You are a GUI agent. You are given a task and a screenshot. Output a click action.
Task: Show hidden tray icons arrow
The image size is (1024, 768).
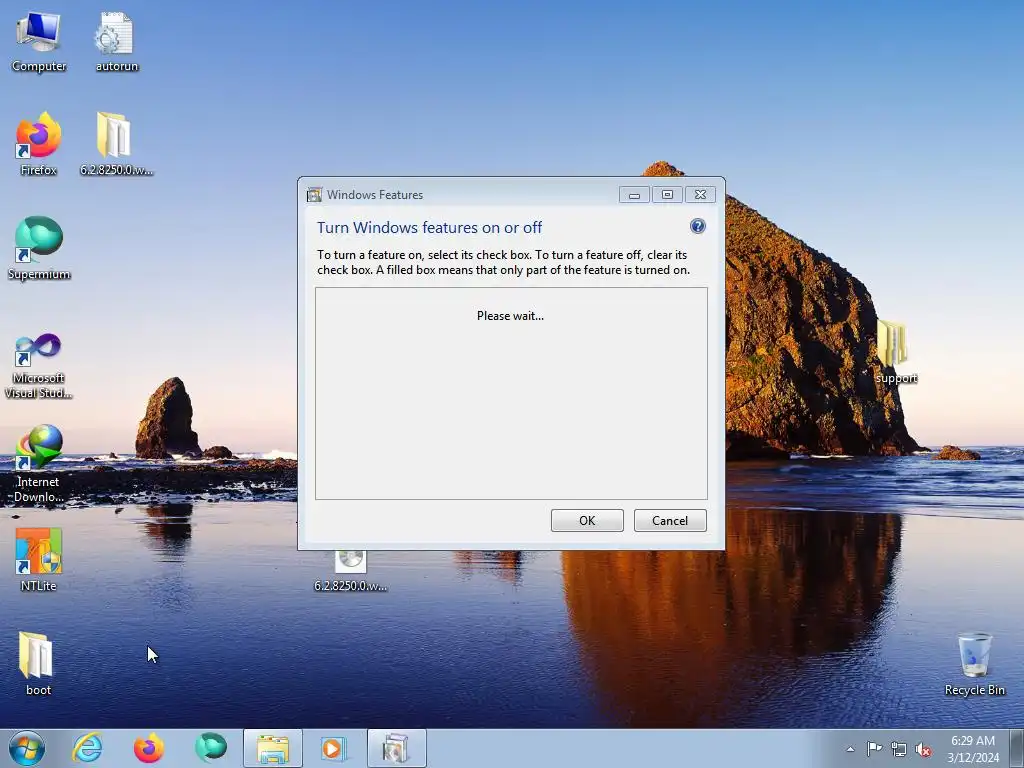click(850, 749)
